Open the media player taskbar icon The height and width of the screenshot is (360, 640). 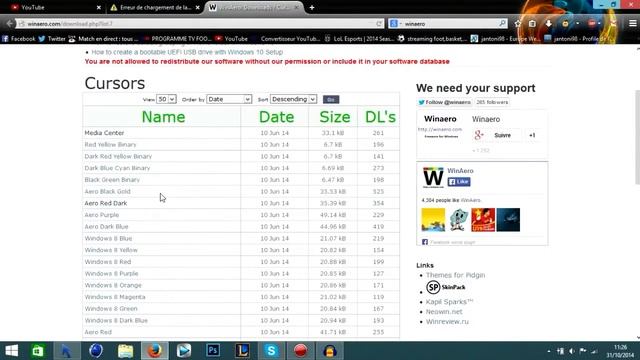184,351
